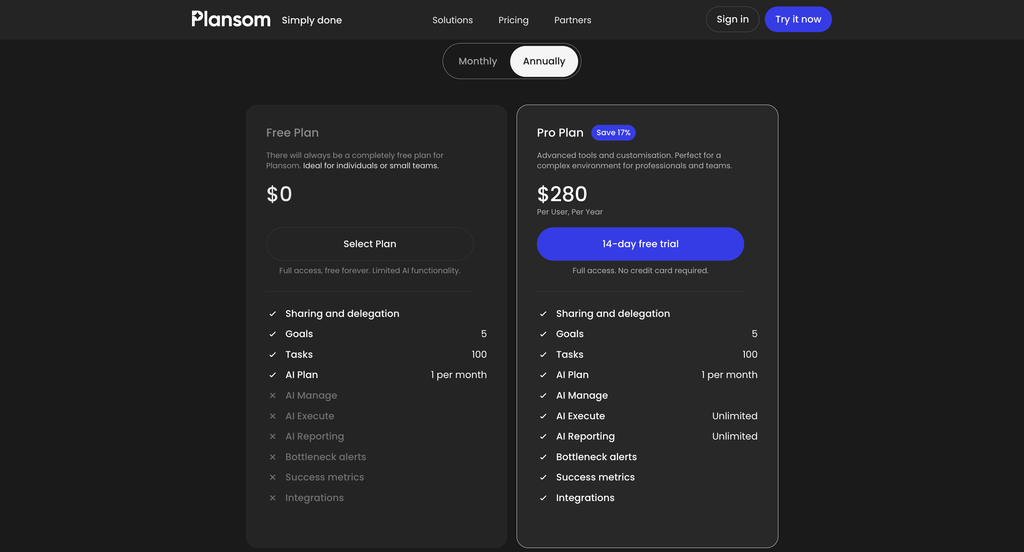Screen dimensions: 1024x552
Task: Click Free Plan 'AI Plan' feature label
Action: (301, 375)
